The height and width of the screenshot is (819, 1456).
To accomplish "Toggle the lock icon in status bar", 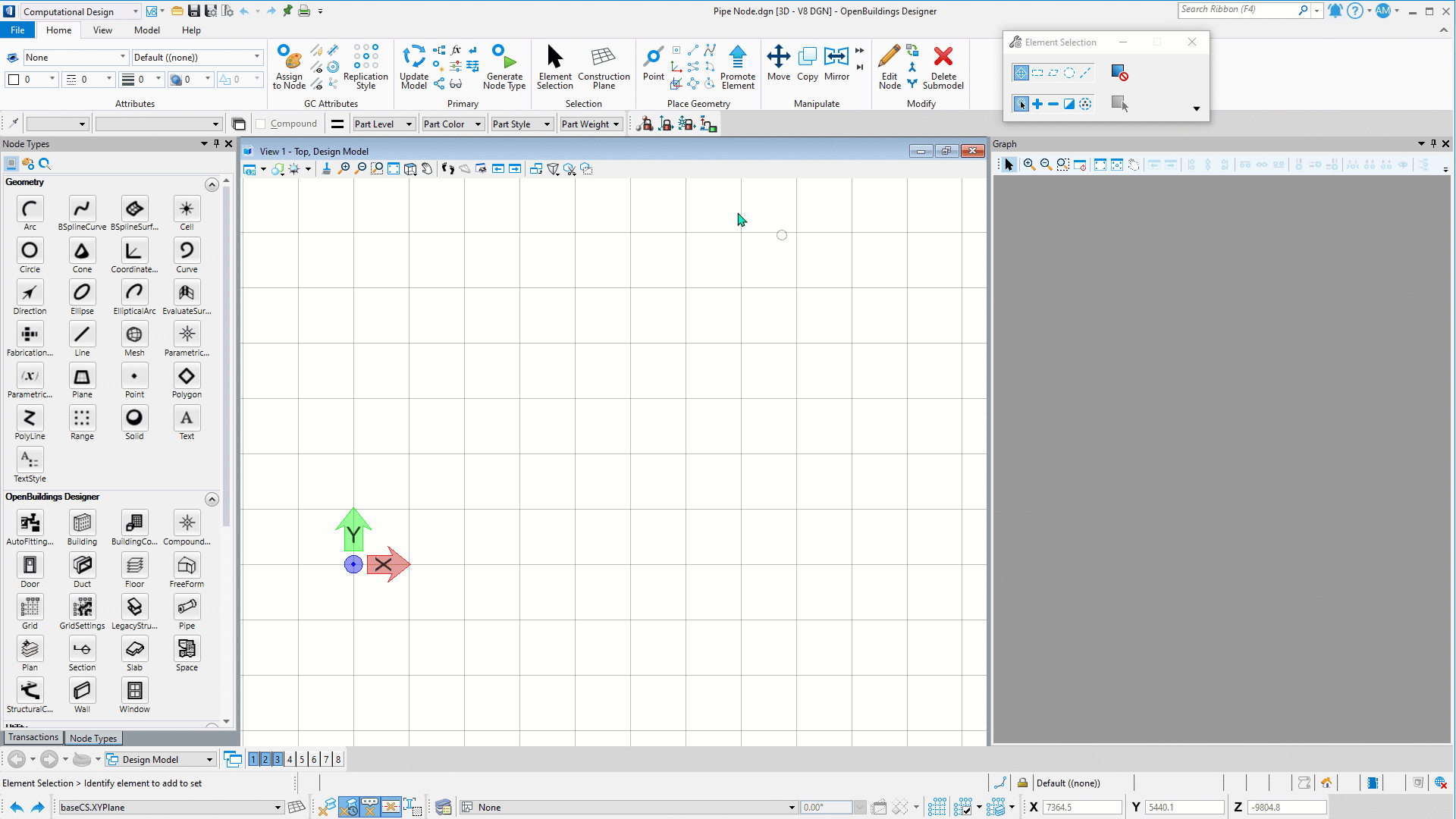I will pyautogui.click(x=1022, y=783).
